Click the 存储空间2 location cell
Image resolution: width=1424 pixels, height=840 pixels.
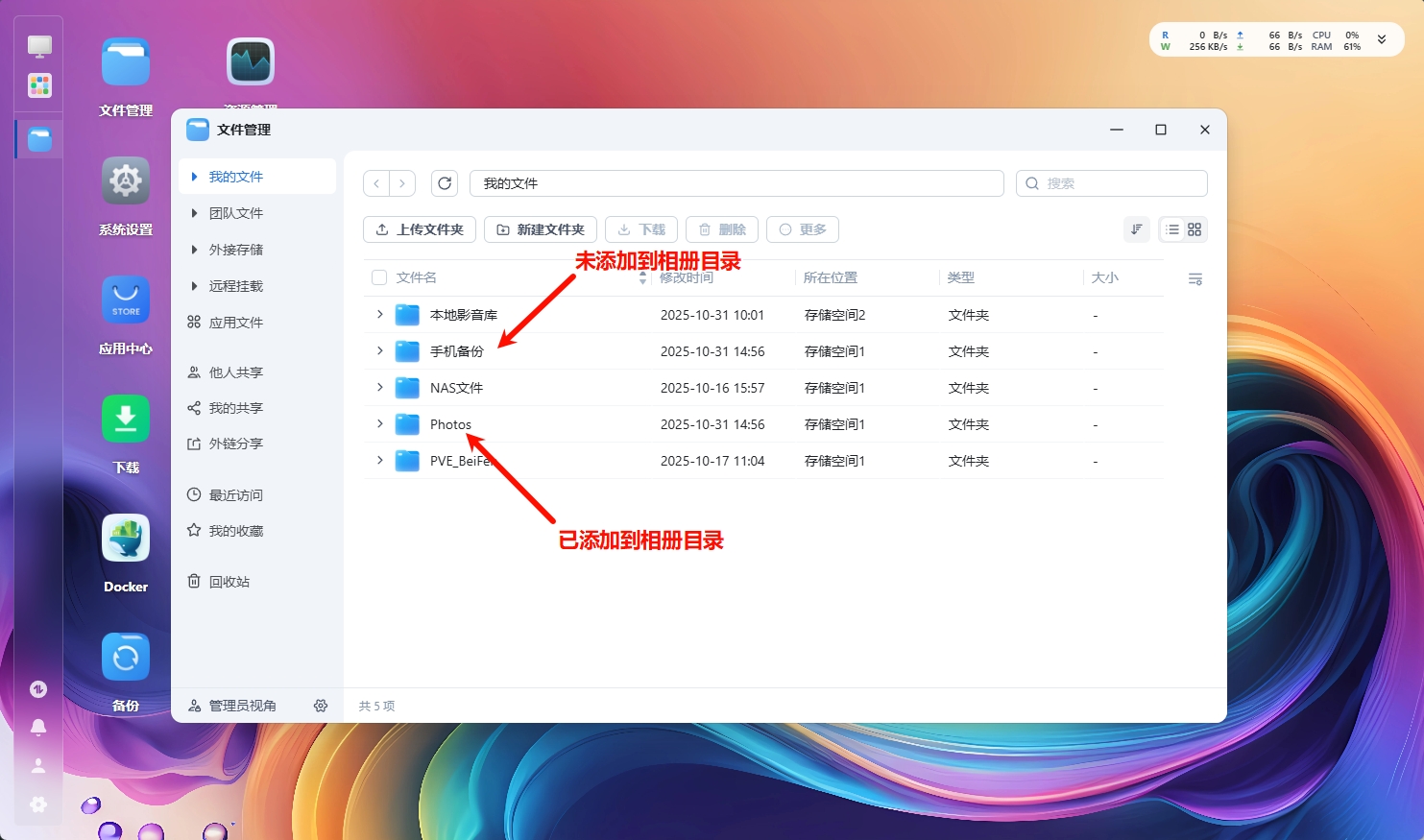click(x=835, y=315)
